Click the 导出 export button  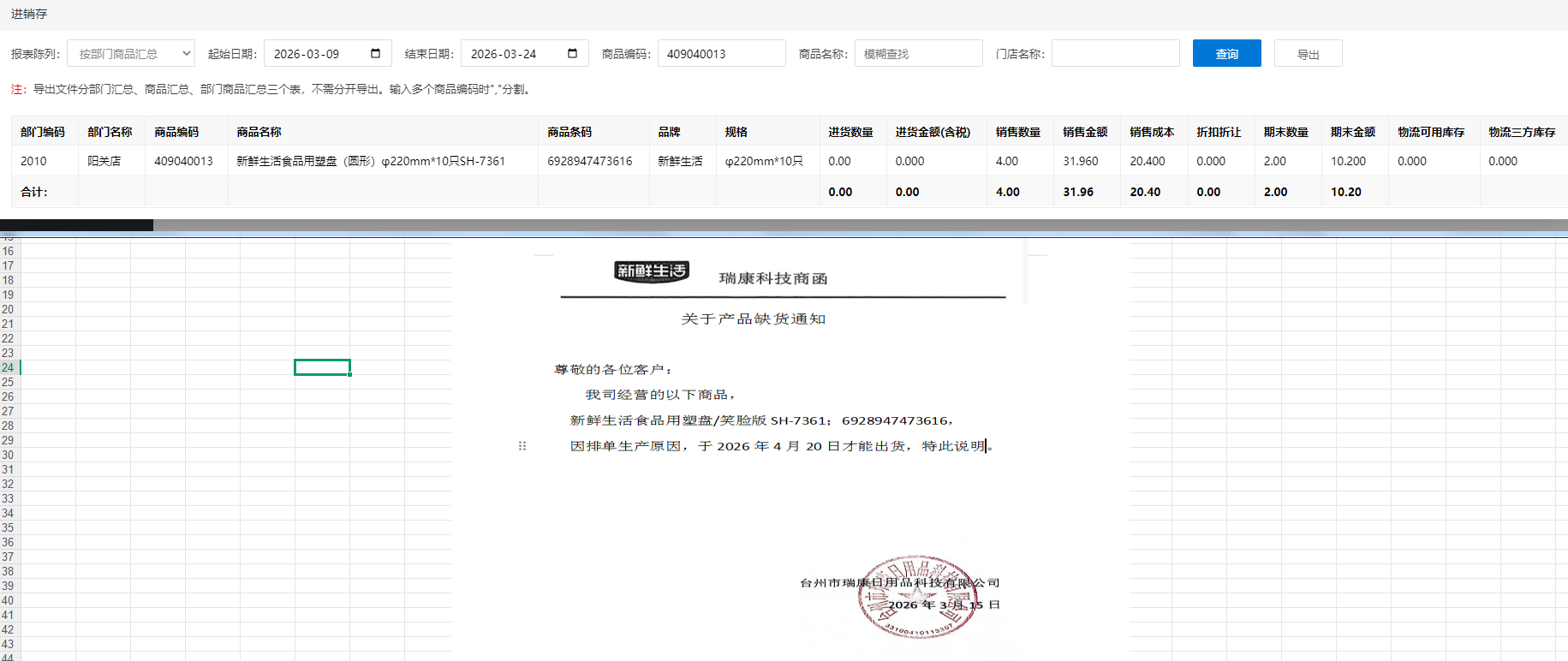coord(1308,53)
